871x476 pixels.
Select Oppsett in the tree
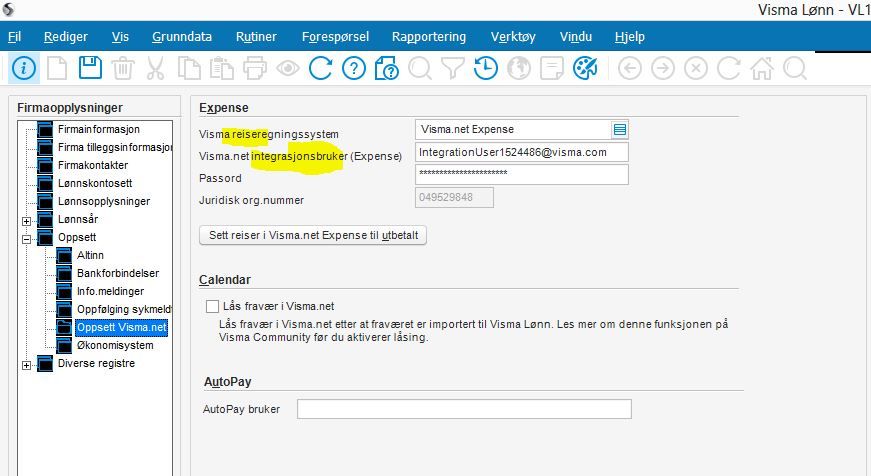tap(77, 237)
